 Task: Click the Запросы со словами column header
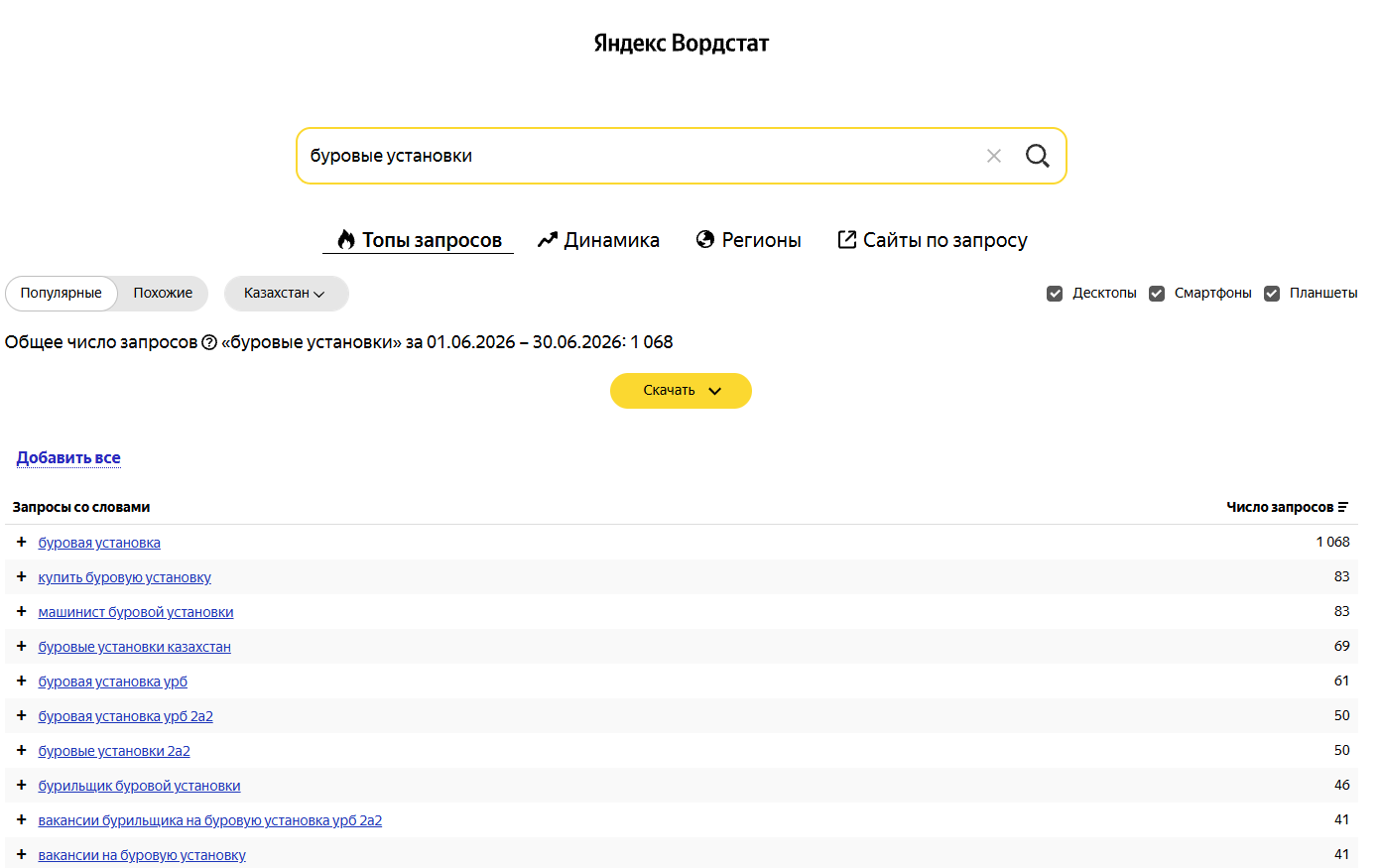tap(81, 507)
